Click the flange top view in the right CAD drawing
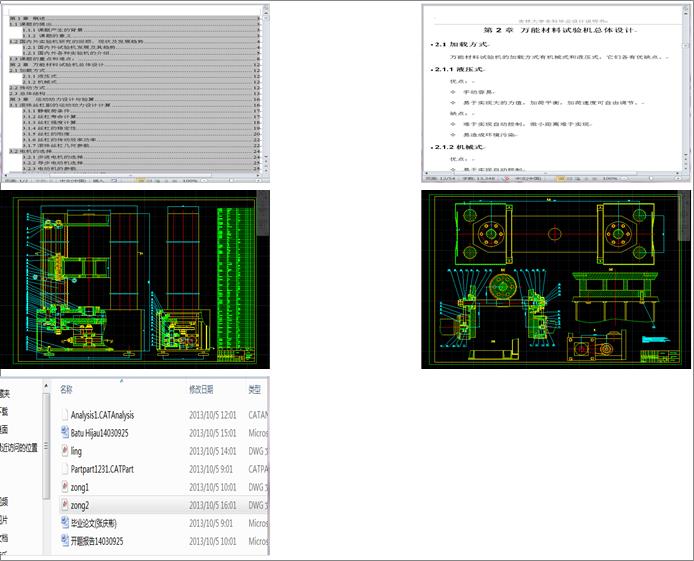The height and width of the screenshot is (561, 694). 555,233
